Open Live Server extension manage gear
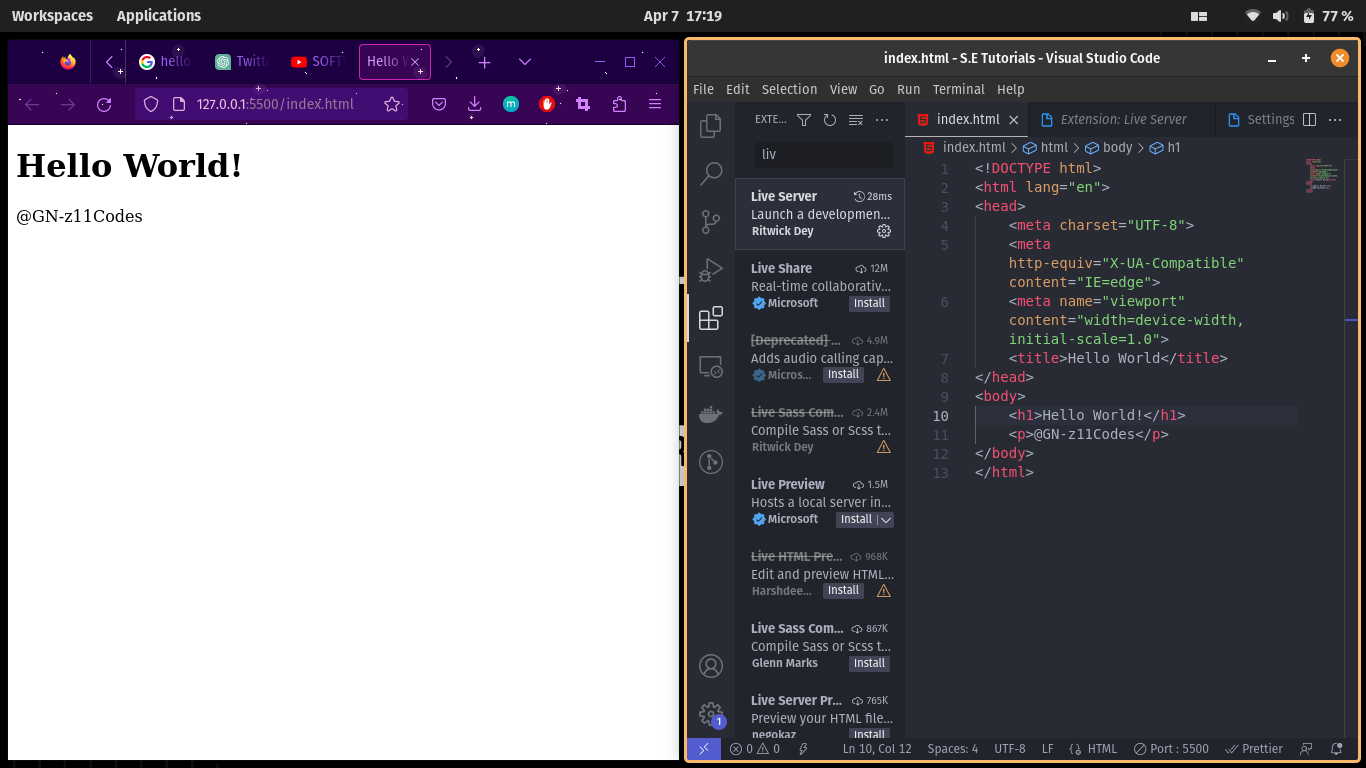 tap(884, 231)
